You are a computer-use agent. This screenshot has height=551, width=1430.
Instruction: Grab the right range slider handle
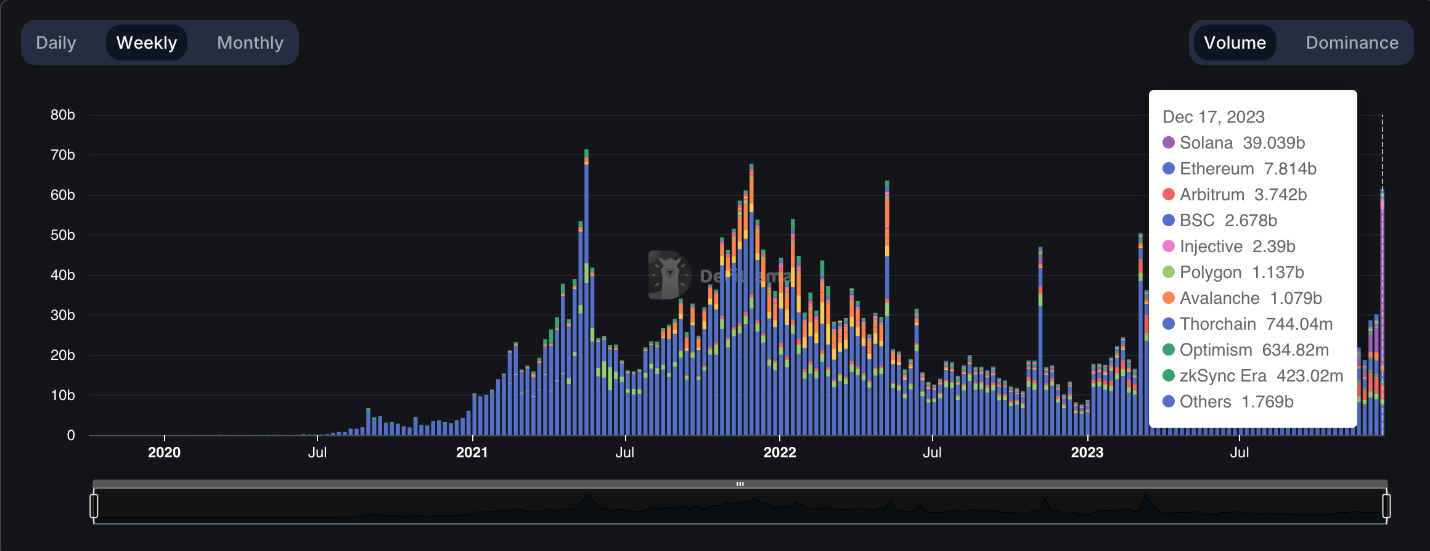1387,506
